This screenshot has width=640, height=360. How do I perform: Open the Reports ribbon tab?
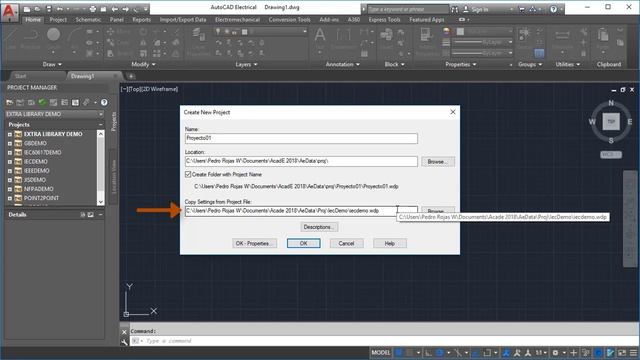tap(142, 20)
